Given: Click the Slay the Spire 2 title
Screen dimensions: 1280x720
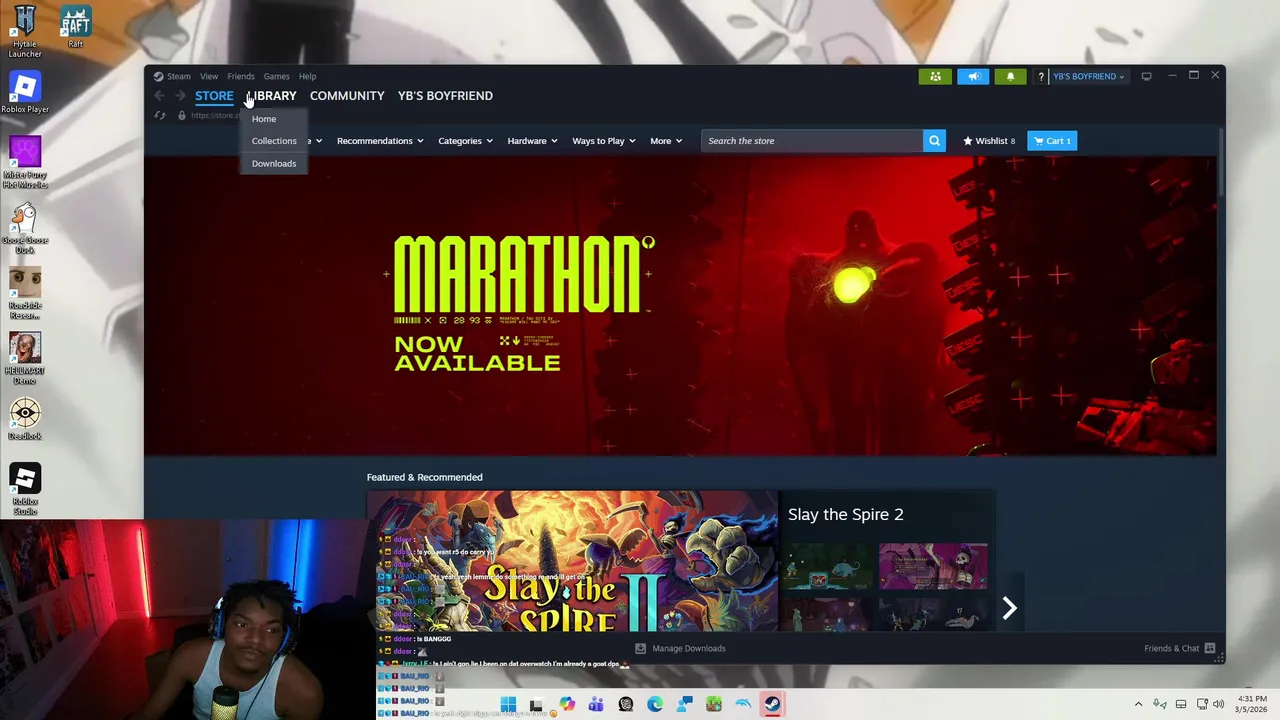Looking at the screenshot, I should (845, 514).
